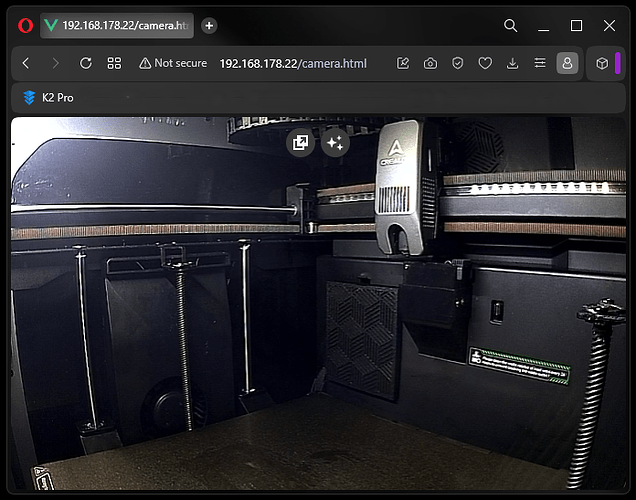This screenshot has width=636, height=500.
Task: Click the Opera logo menu button
Action: (26, 26)
